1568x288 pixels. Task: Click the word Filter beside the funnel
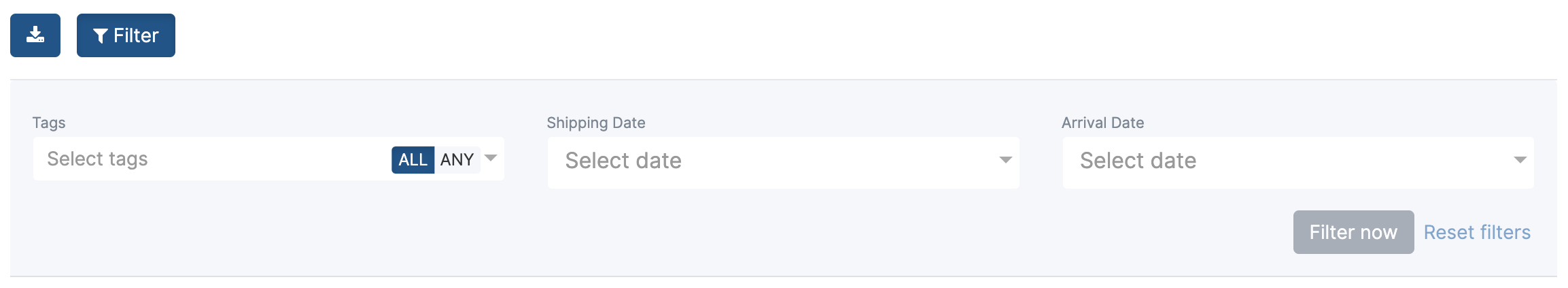[136, 35]
